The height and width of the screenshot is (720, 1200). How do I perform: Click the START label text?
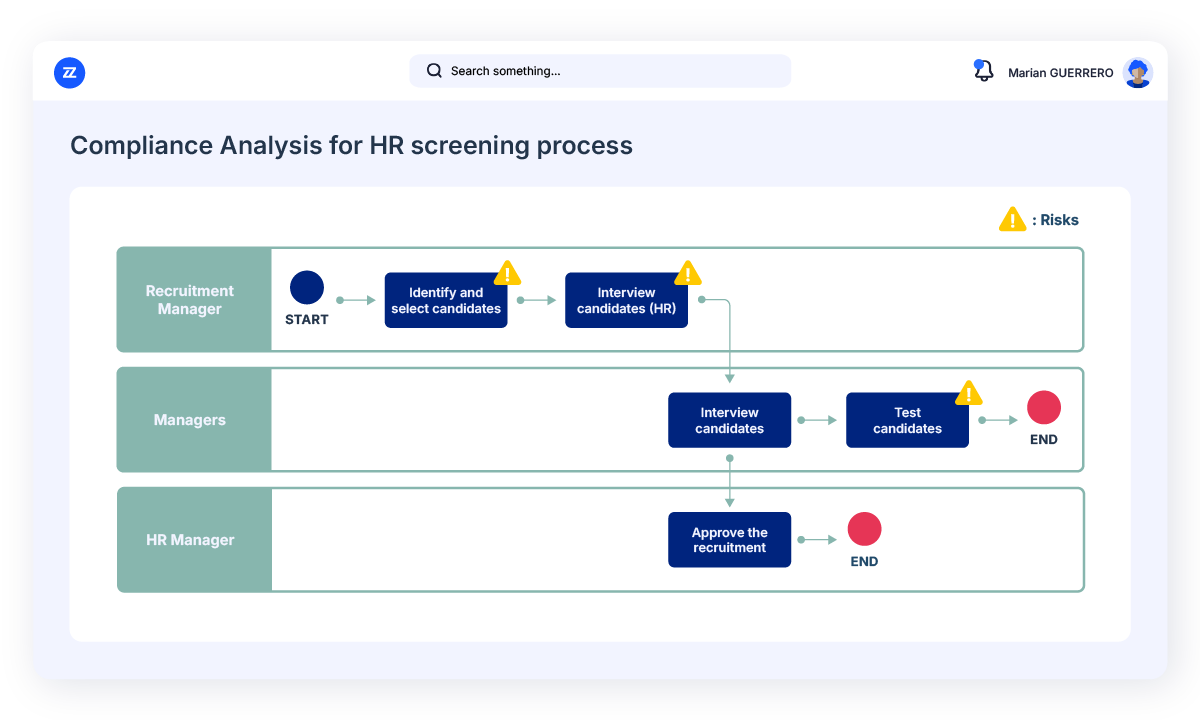coord(307,320)
